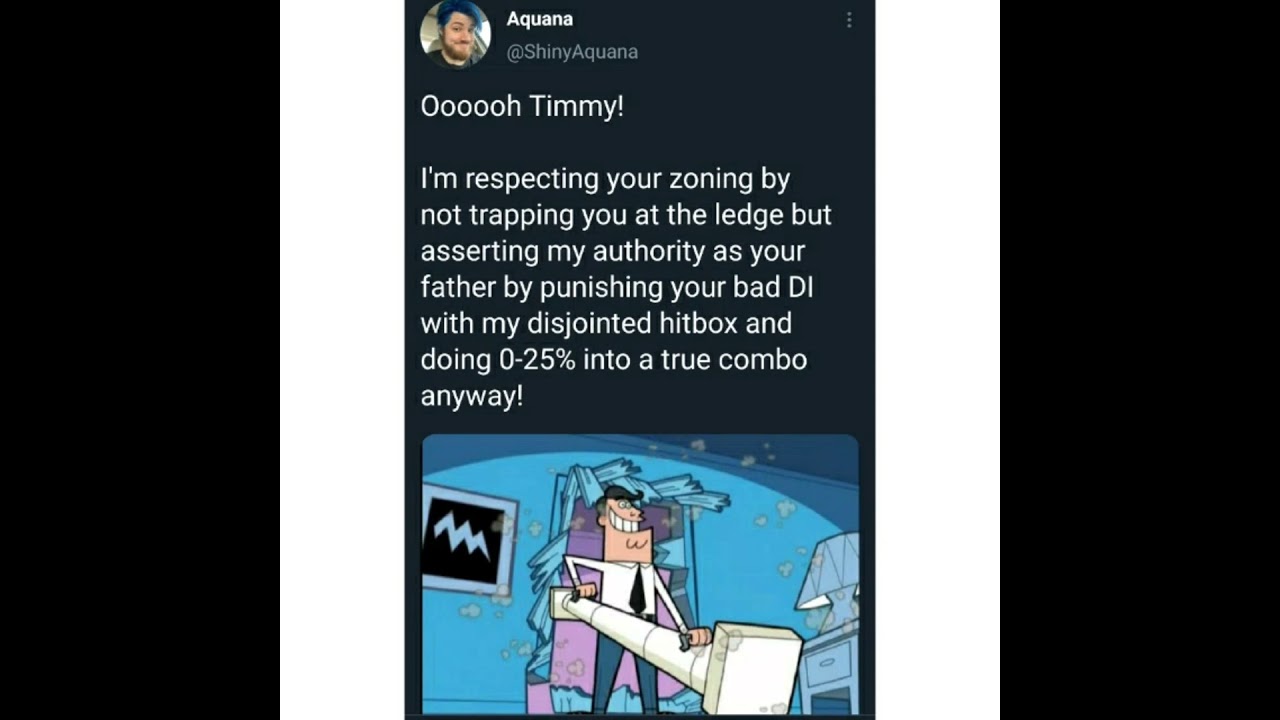Select the "bad DI" text
Viewport: 1280px width, 720px height.
coord(771,287)
